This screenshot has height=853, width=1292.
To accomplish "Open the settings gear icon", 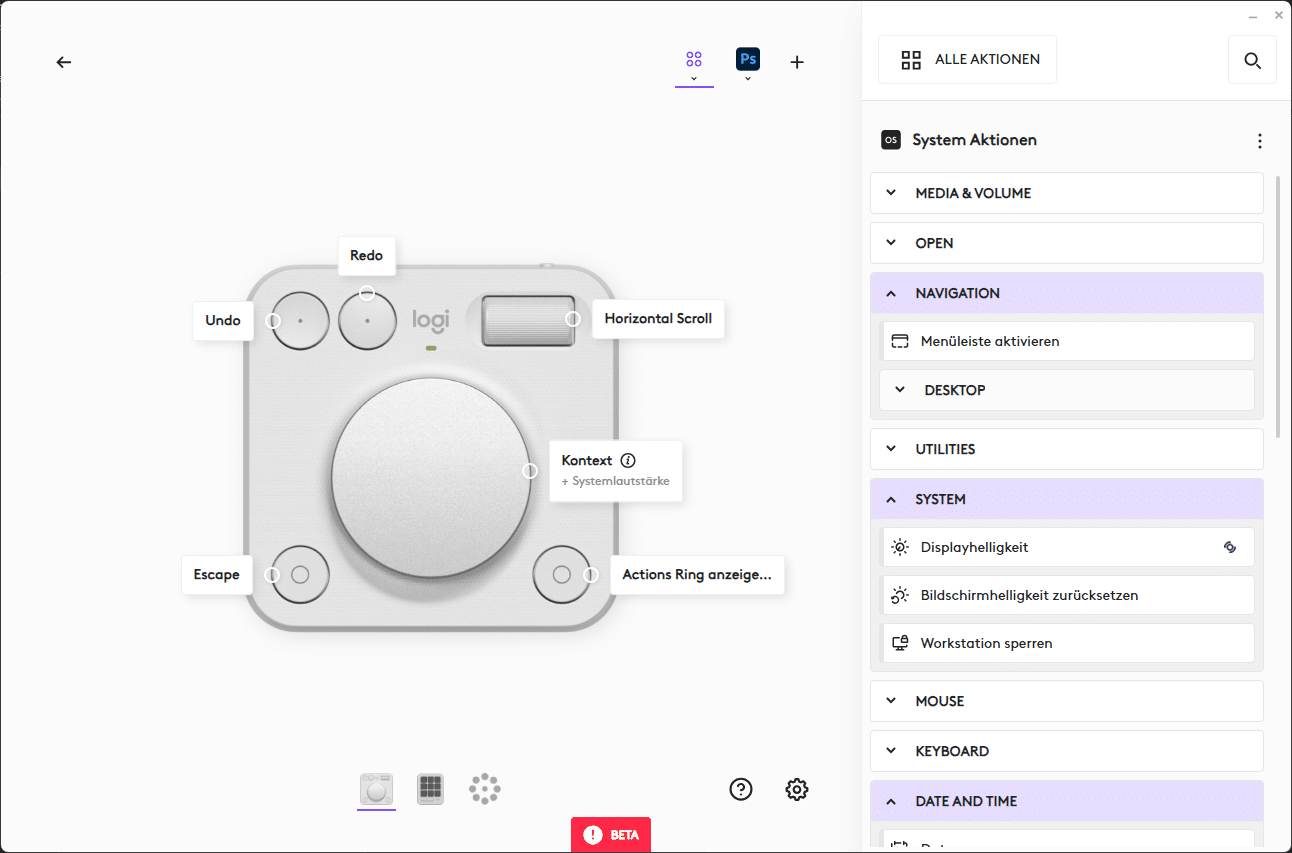I will (796, 789).
